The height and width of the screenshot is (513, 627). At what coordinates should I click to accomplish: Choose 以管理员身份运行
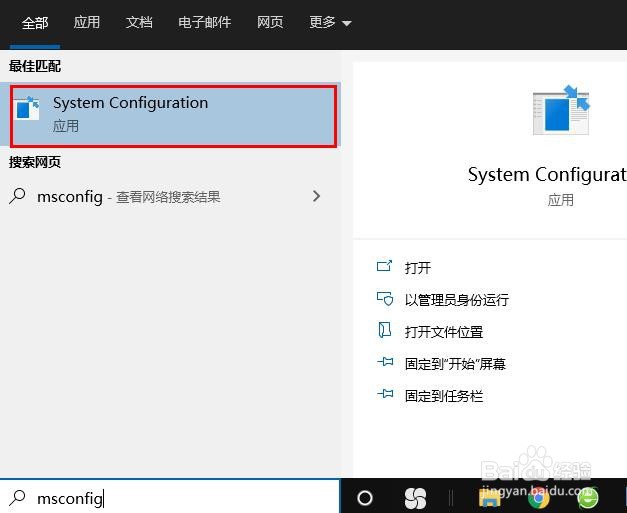[457, 299]
